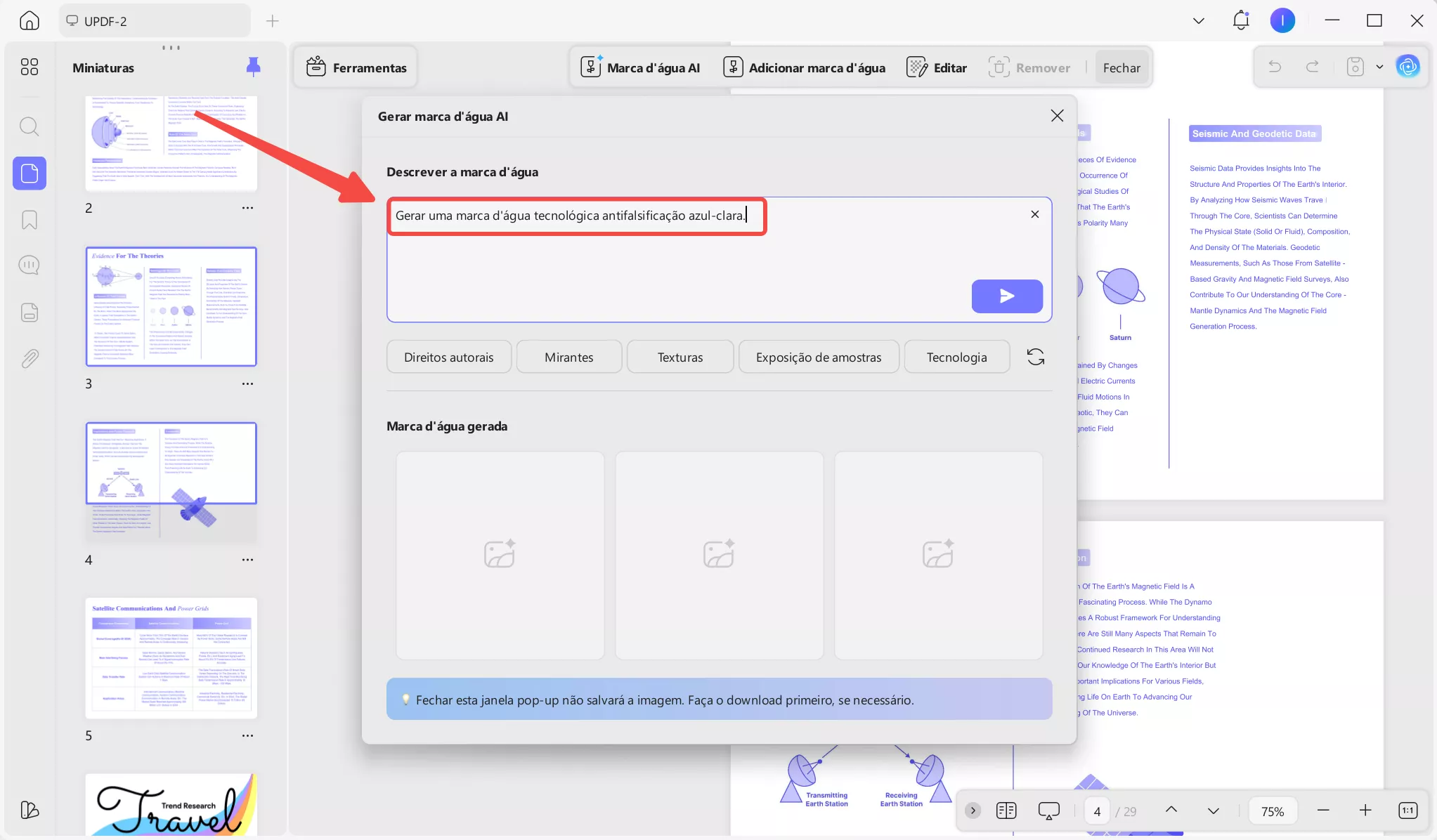Expand the save options dropdown arrow
This screenshot has width=1437, height=840.
tap(1379, 67)
